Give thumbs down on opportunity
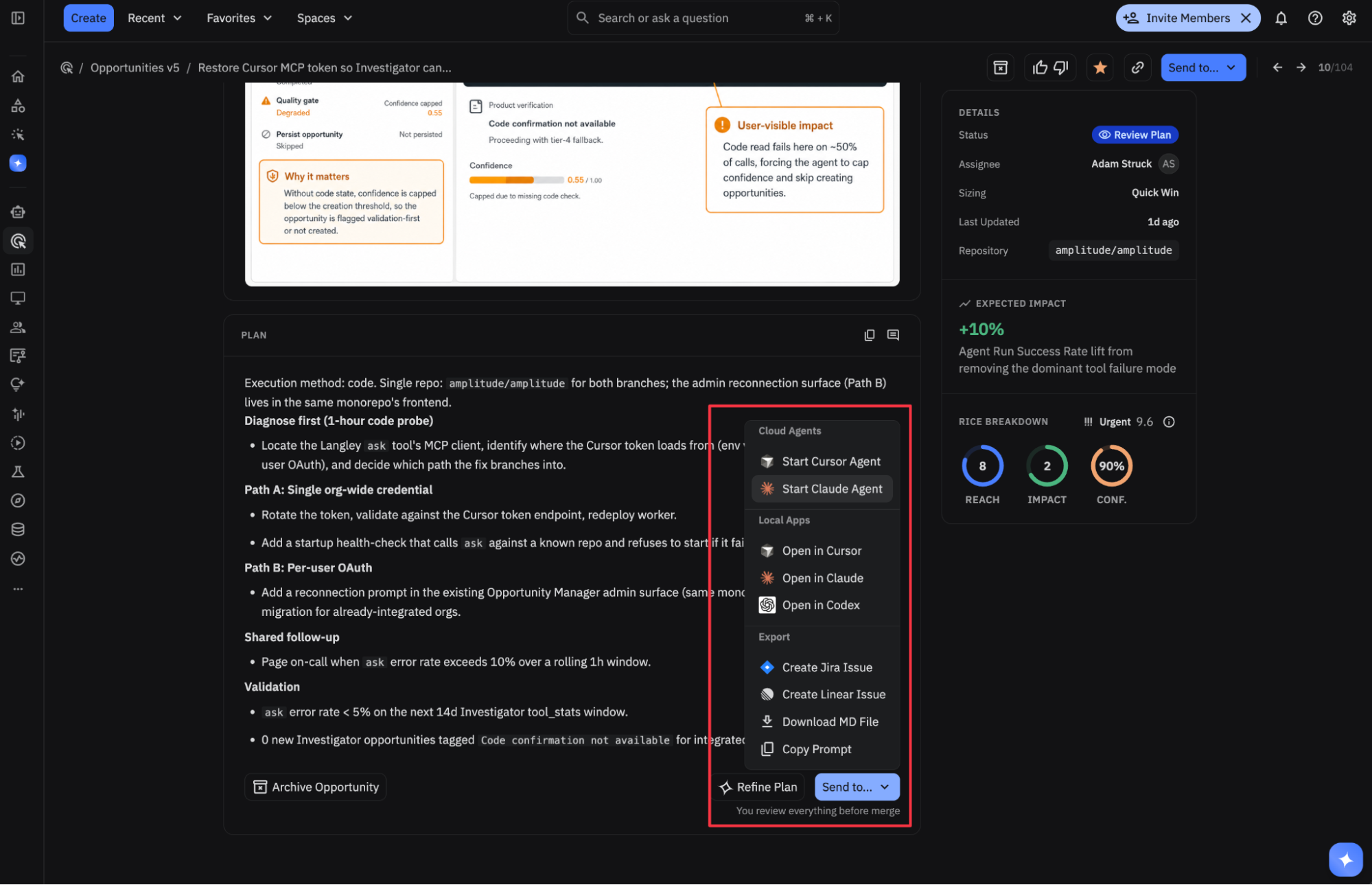The width and height of the screenshot is (1372, 885). (1061, 67)
